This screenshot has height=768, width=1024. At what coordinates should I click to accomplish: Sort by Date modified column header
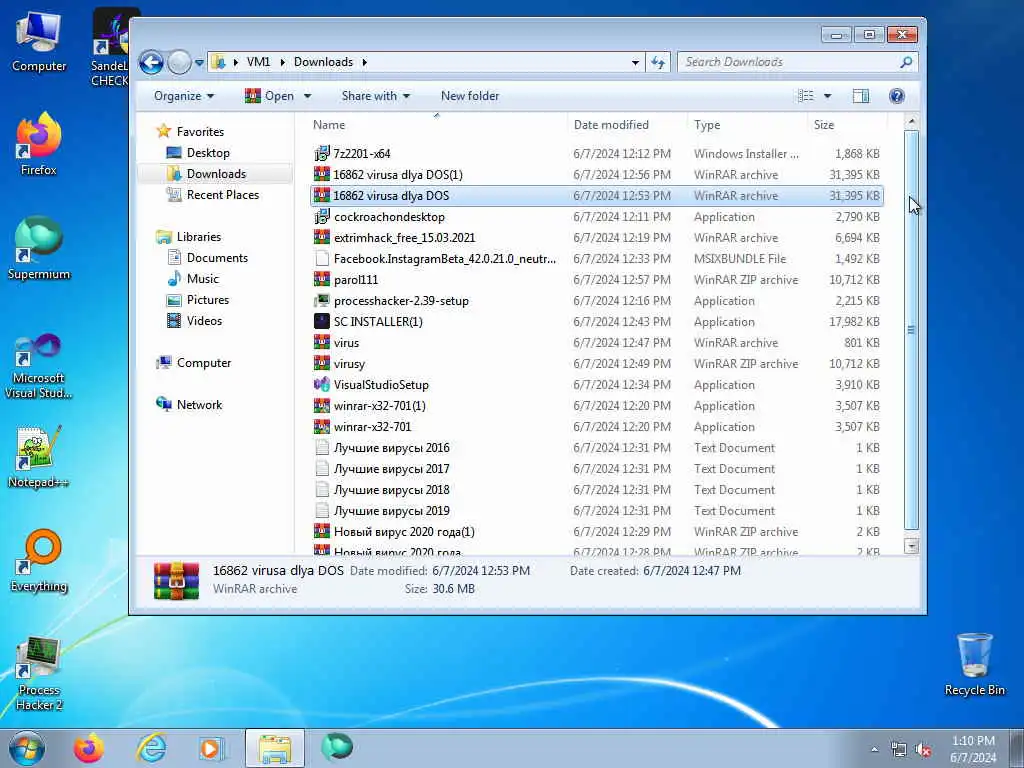611,125
